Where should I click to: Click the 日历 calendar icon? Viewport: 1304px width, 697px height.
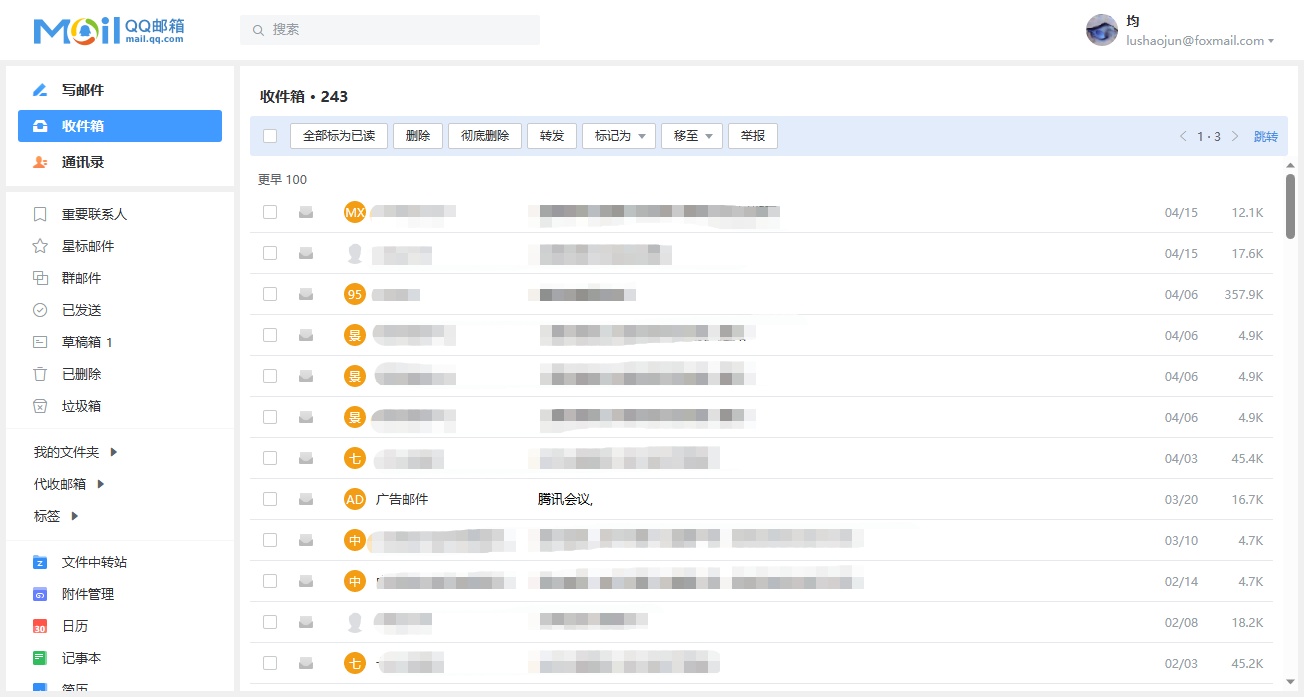pos(40,626)
